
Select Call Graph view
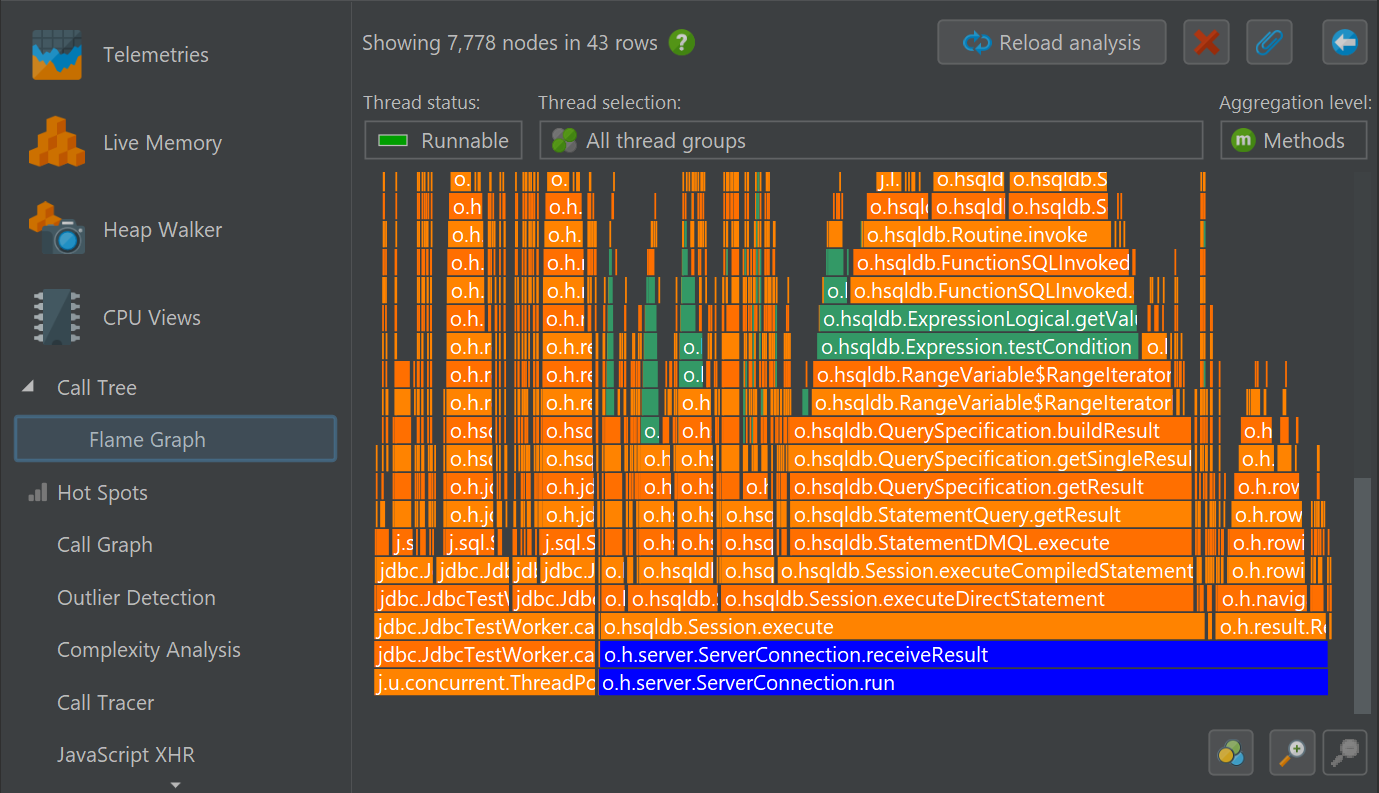pos(105,545)
